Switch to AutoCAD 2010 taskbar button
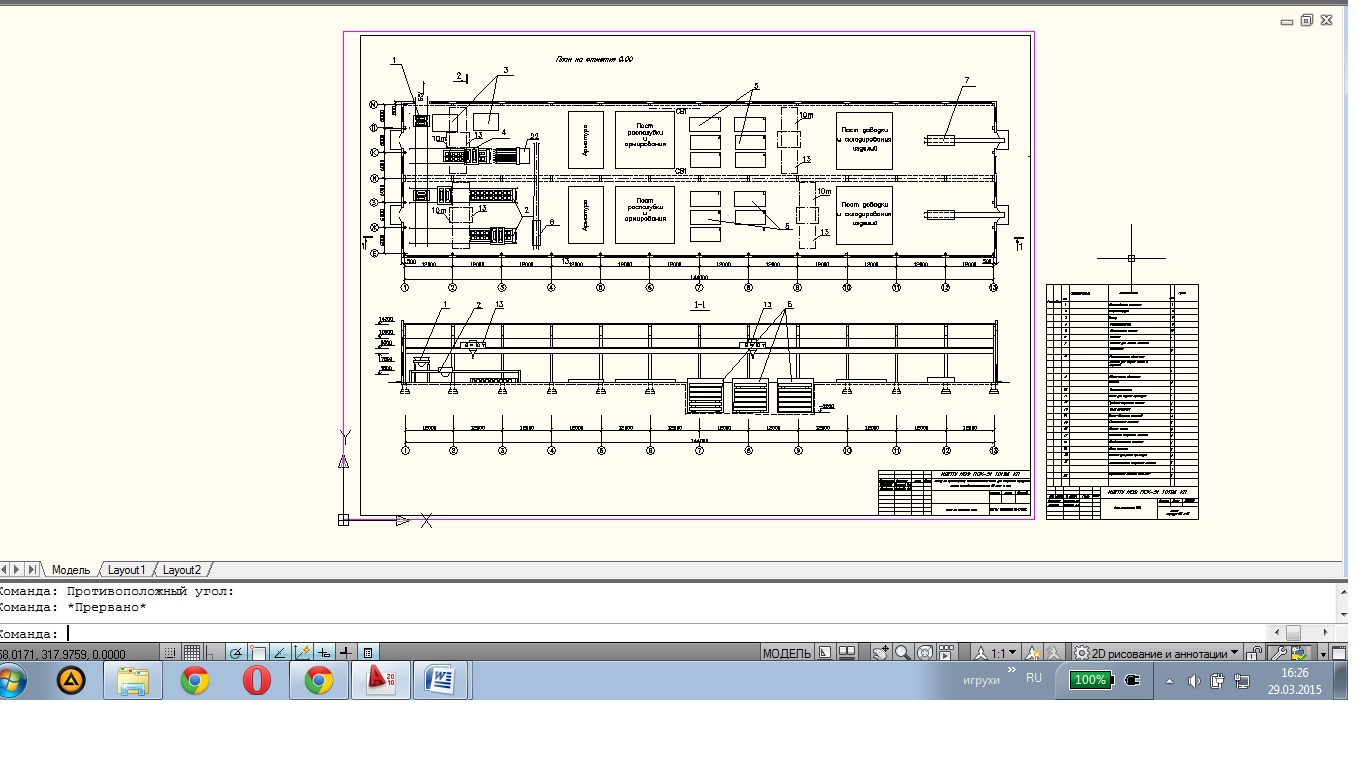Viewport: 1366px width, 768px height. click(x=381, y=681)
